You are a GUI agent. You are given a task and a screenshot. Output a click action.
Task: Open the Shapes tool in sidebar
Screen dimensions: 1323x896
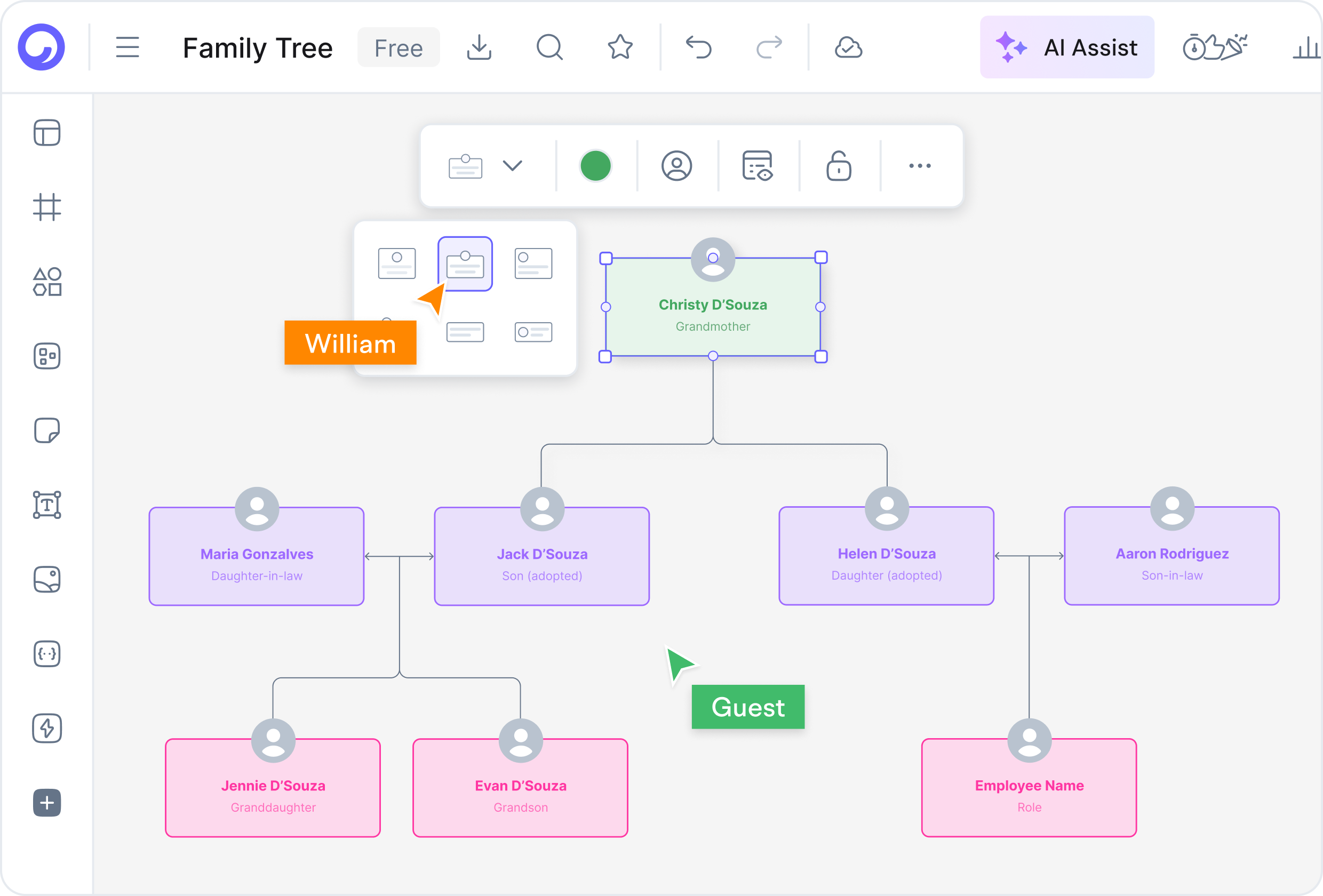[x=47, y=282]
